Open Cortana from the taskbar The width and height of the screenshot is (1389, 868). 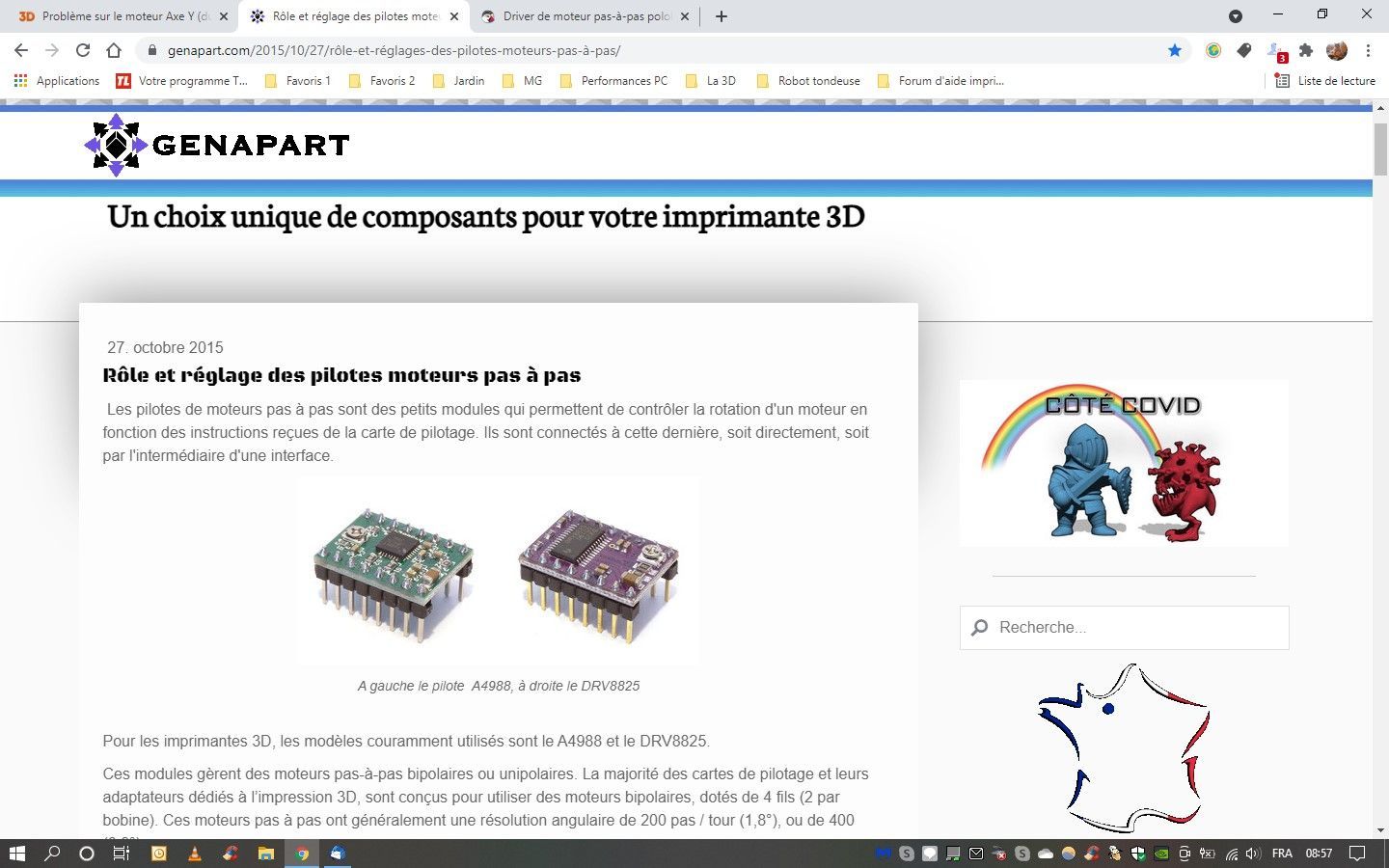pos(87,854)
